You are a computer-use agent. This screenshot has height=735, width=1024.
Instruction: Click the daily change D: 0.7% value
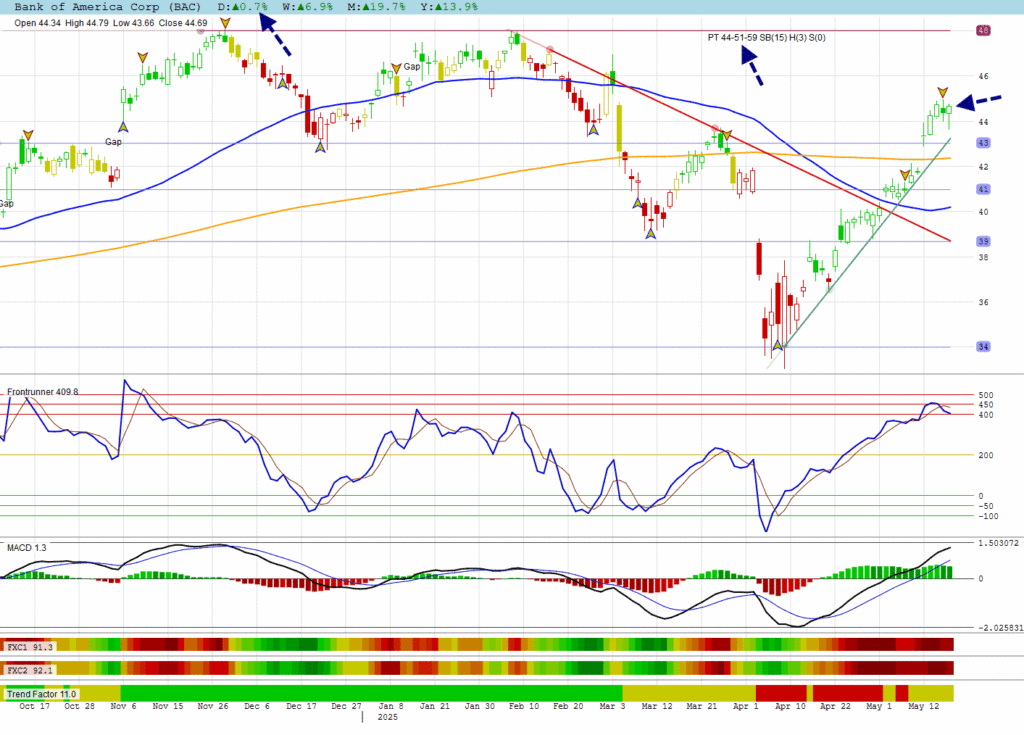(x=242, y=7)
